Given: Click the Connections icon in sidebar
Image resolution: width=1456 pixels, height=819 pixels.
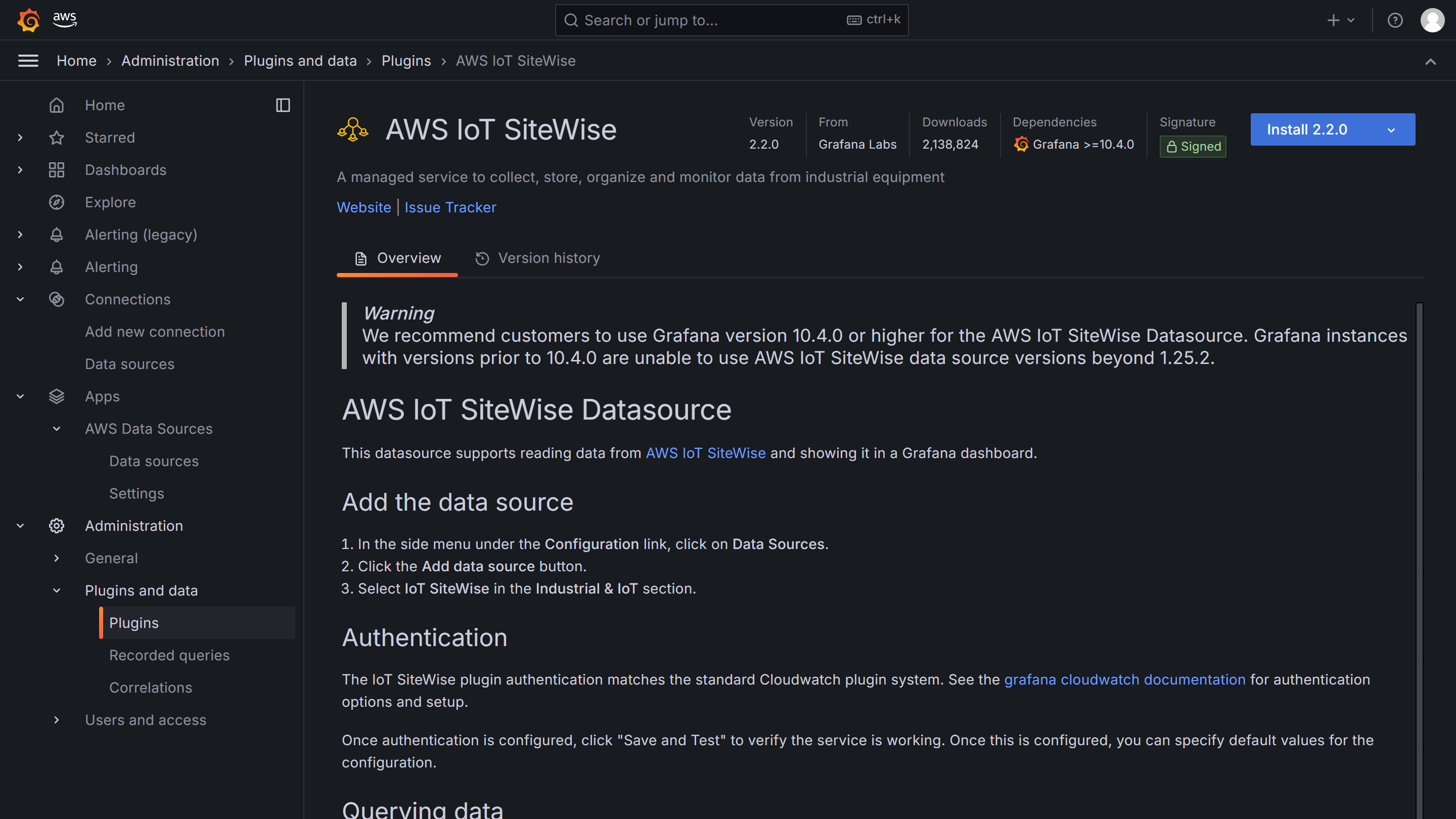Looking at the screenshot, I should point(57,299).
